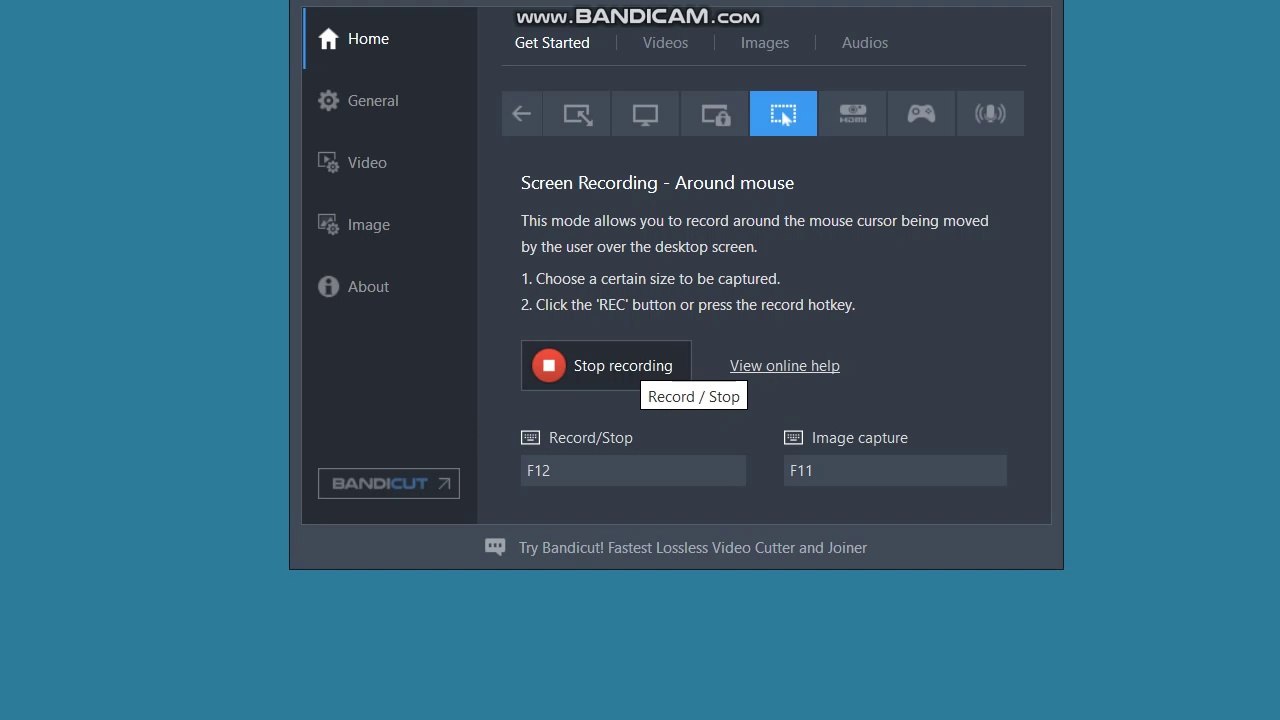Screen dimensions: 1280x720
Task: Click the Stop recording button
Action: pos(606,366)
